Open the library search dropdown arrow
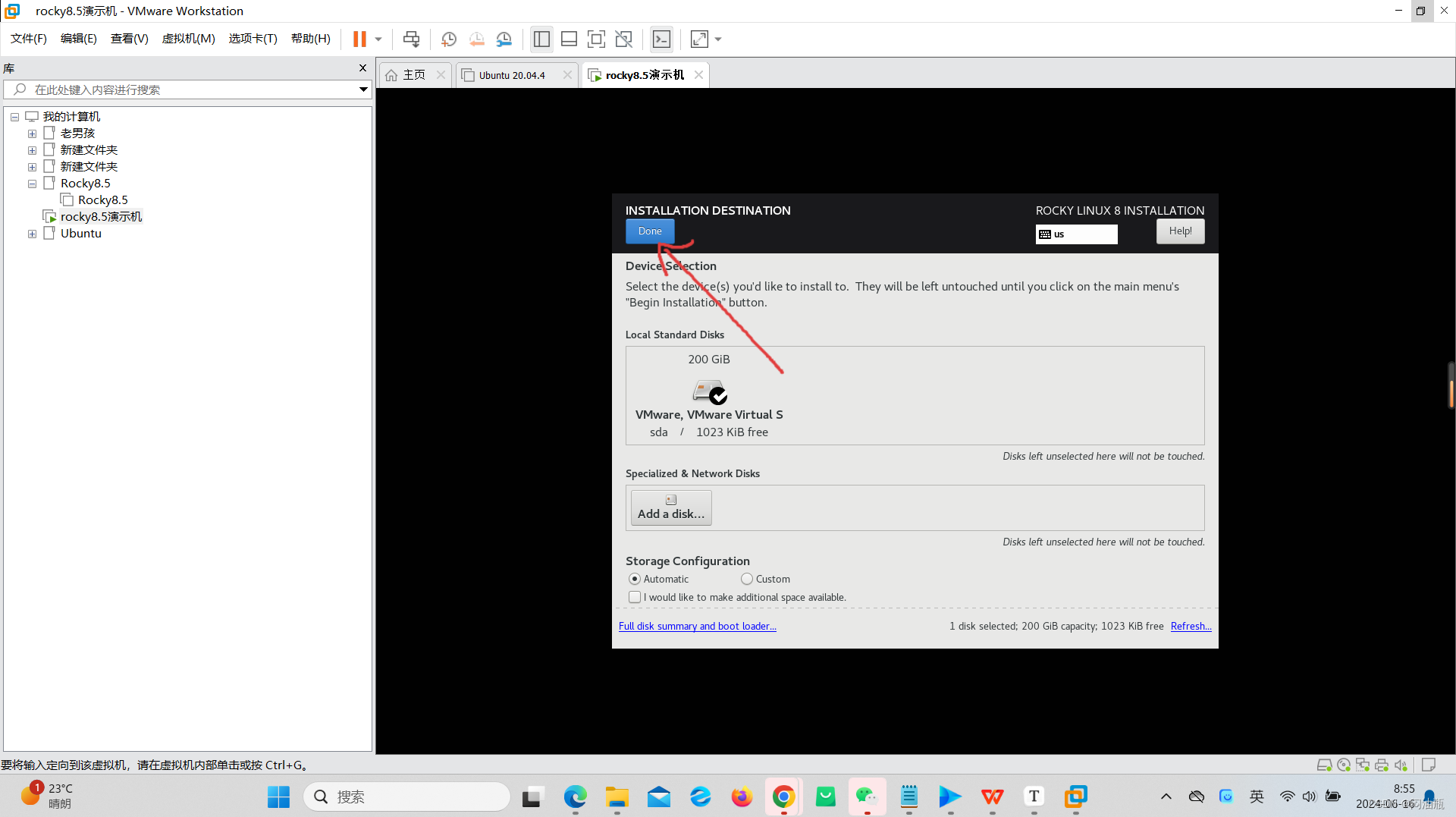1456x817 pixels. [x=363, y=90]
